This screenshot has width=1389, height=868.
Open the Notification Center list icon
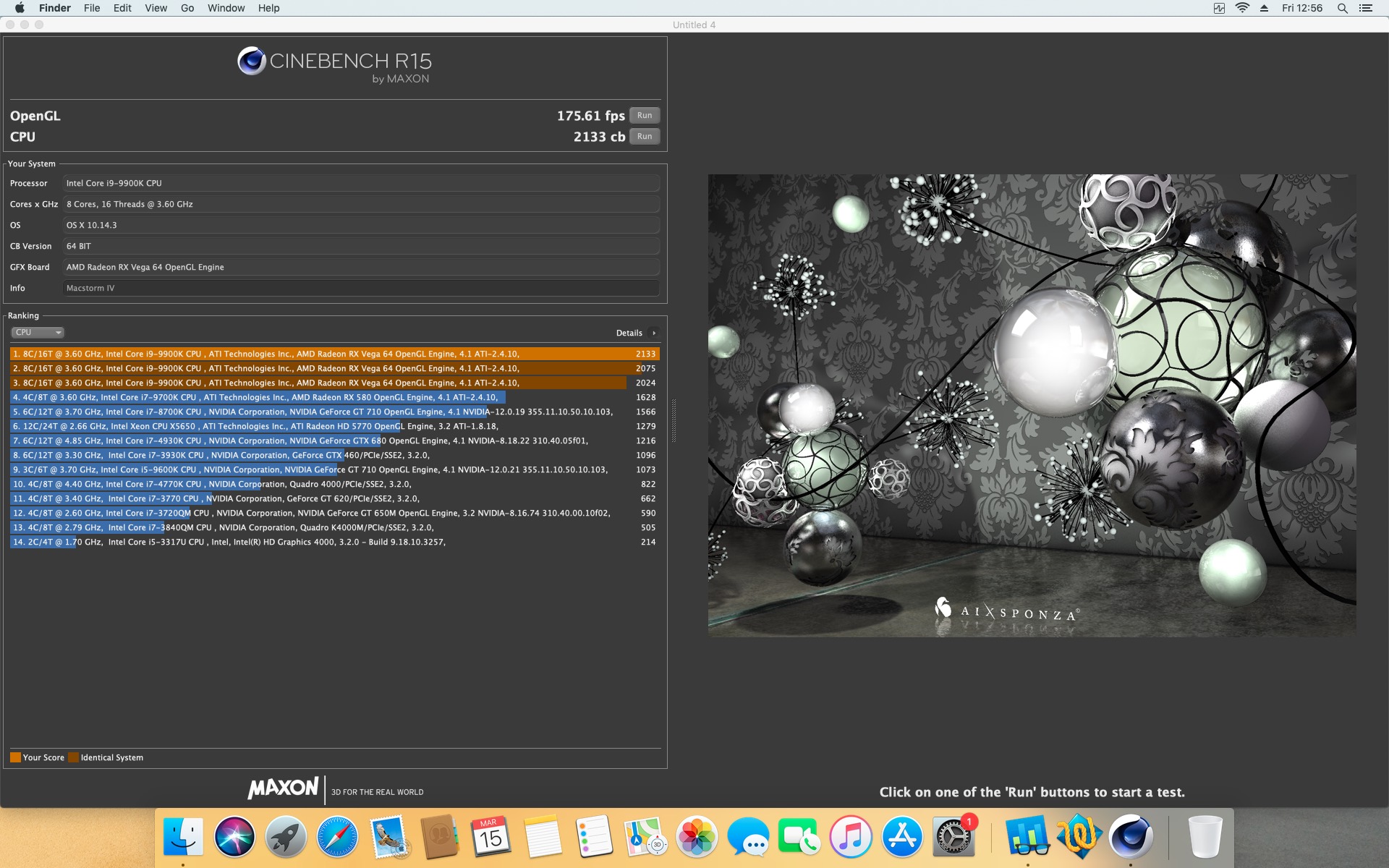1366,8
